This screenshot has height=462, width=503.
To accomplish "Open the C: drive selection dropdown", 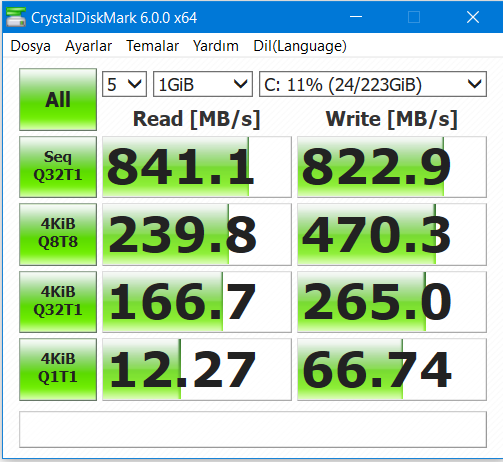I will click(x=373, y=84).
